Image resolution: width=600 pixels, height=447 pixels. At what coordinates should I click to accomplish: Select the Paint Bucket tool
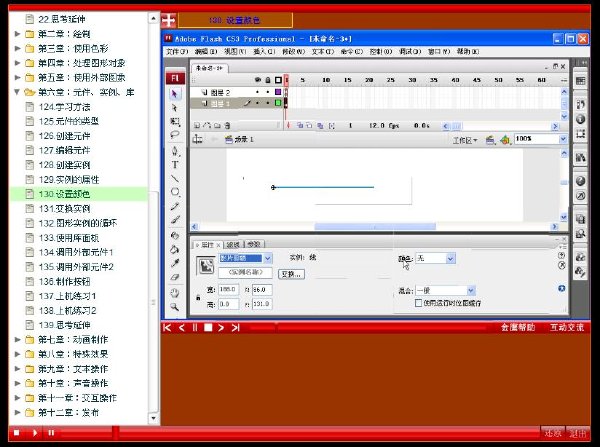(x=175, y=249)
